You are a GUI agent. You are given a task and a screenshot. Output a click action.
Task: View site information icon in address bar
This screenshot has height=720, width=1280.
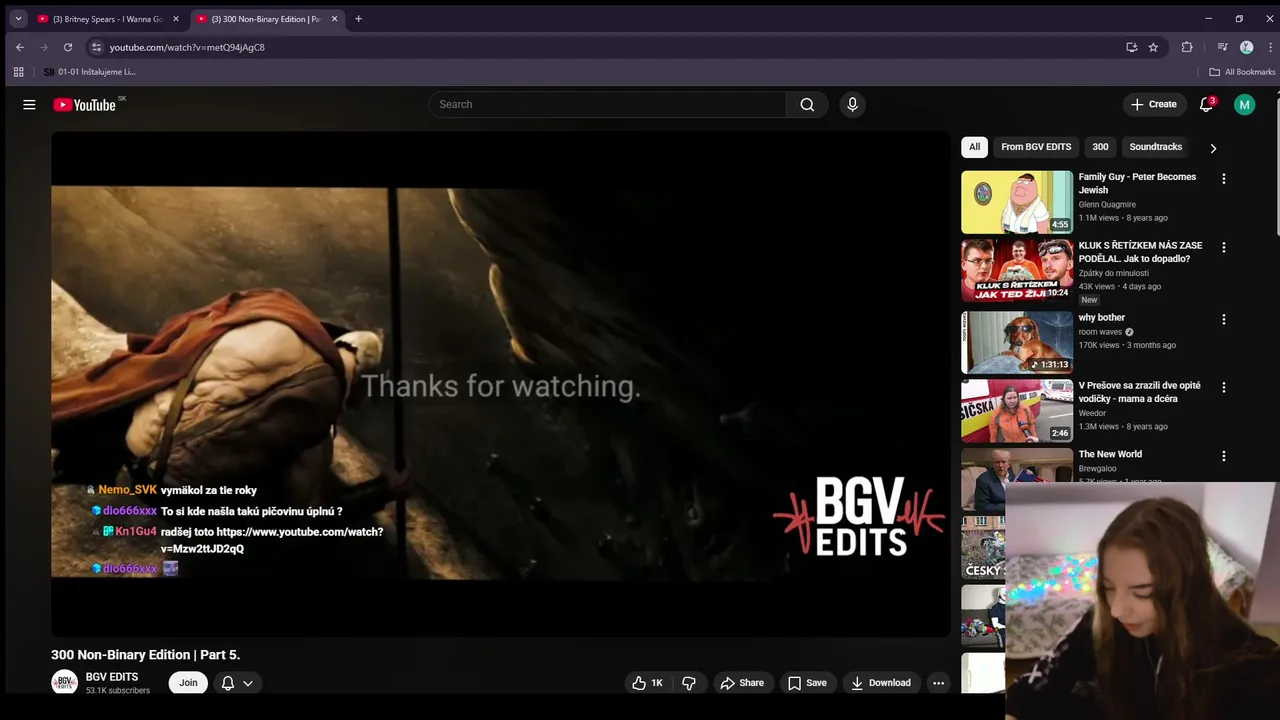pyautogui.click(x=96, y=47)
